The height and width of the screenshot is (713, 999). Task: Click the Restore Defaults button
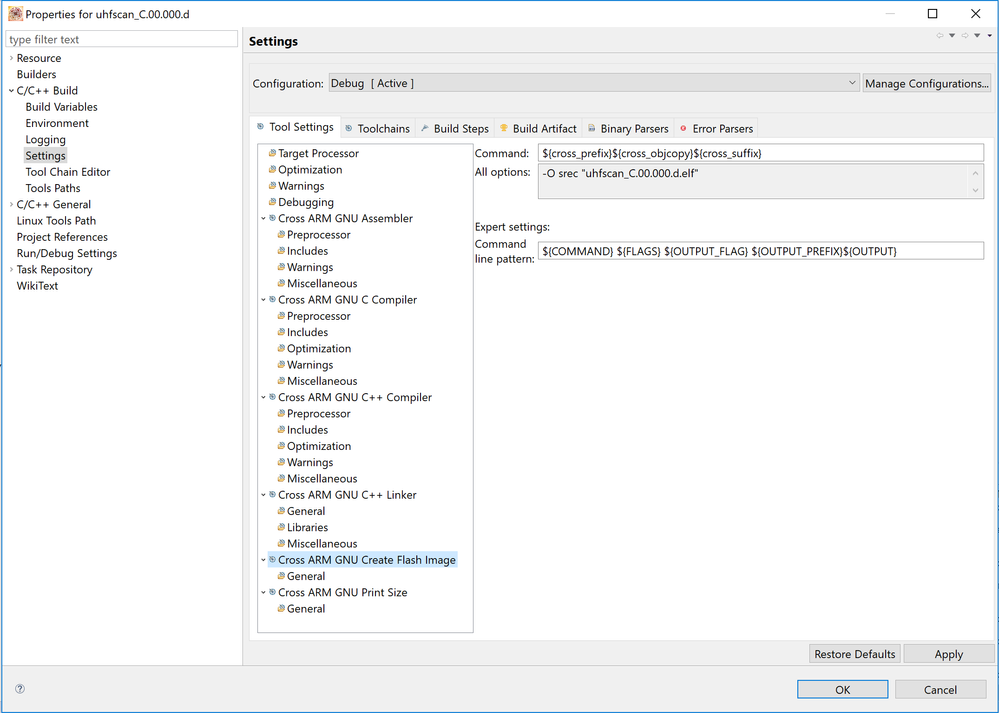click(x=854, y=654)
